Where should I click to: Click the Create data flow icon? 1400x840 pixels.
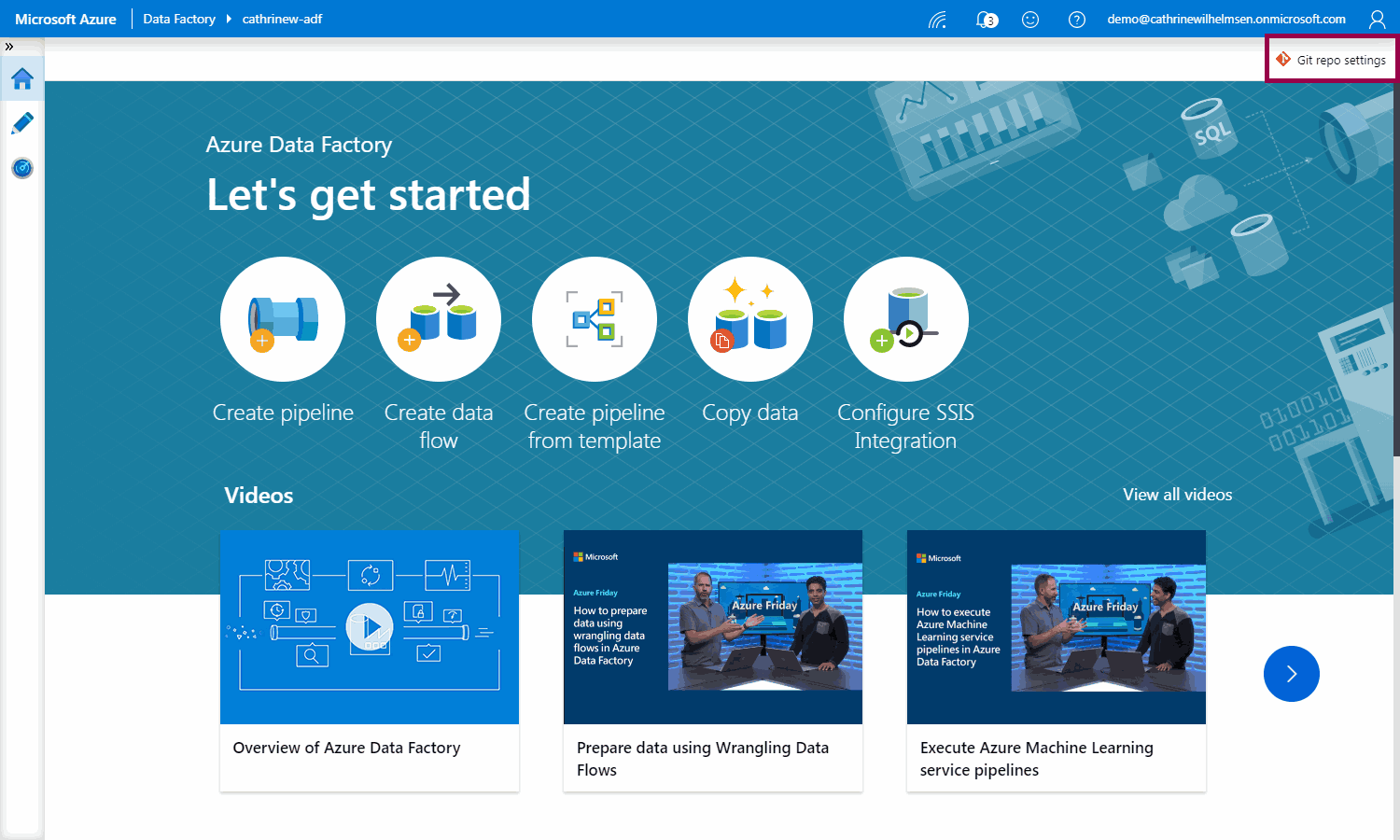pos(439,319)
